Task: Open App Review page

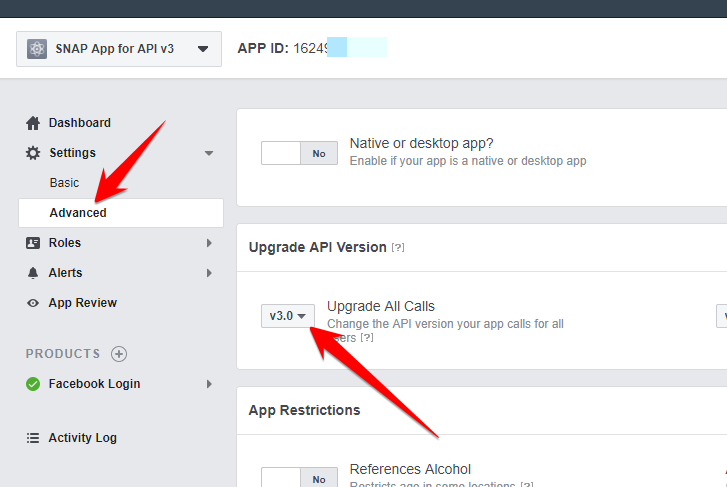Action: (83, 303)
